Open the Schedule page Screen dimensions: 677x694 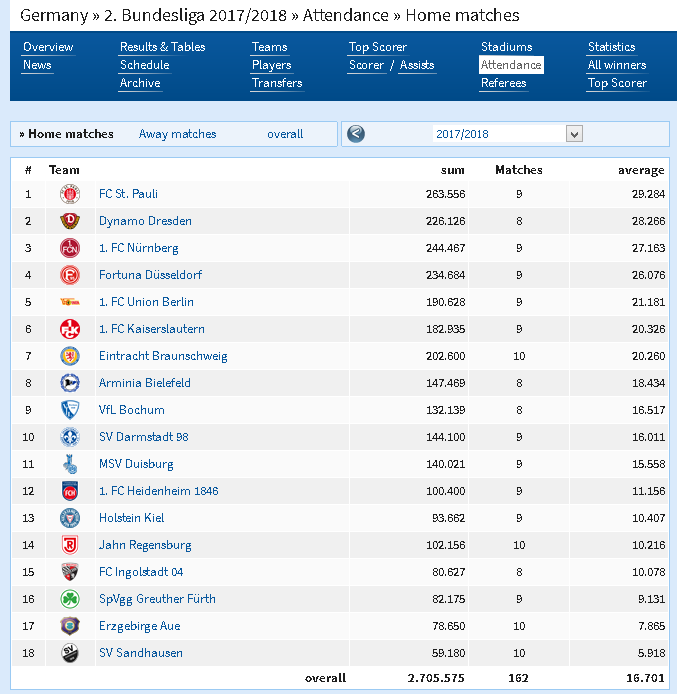(x=145, y=65)
